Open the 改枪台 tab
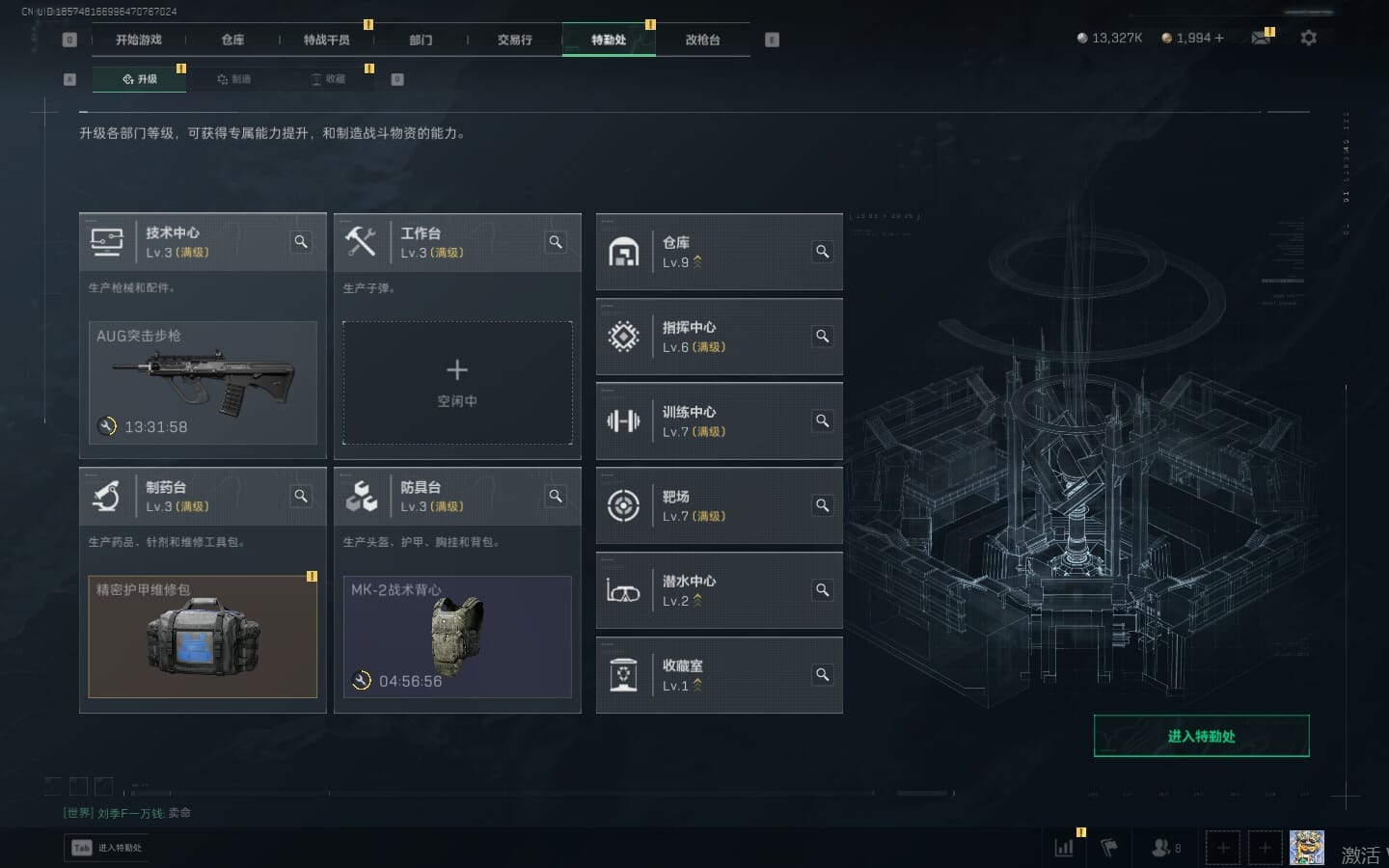This screenshot has width=1389, height=868. click(702, 40)
